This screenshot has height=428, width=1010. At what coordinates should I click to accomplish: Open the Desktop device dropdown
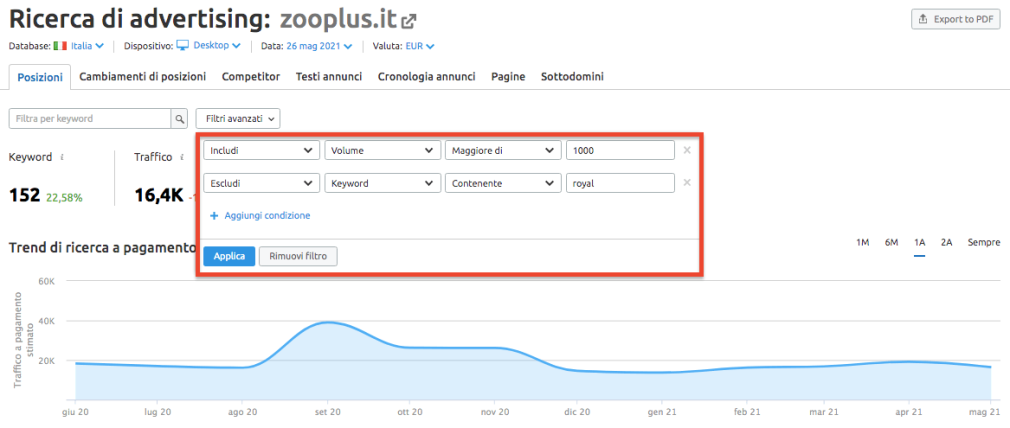(x=209, y=46)
